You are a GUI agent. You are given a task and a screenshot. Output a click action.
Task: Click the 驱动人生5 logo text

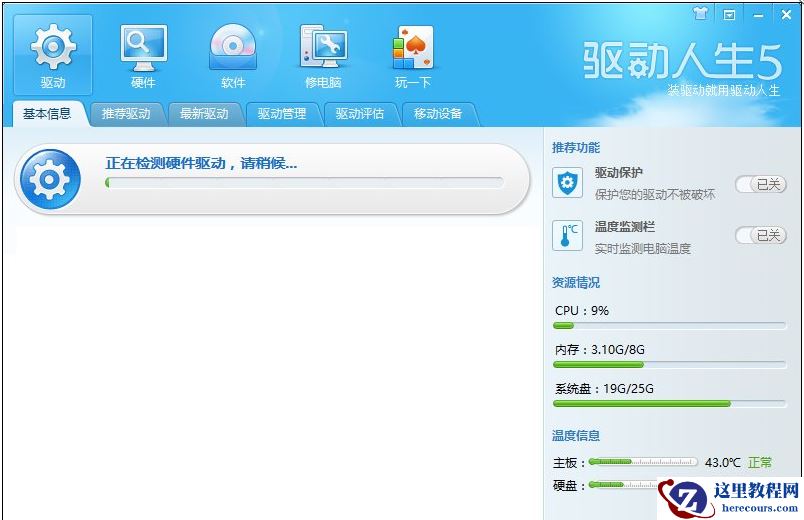click(682, 61)
